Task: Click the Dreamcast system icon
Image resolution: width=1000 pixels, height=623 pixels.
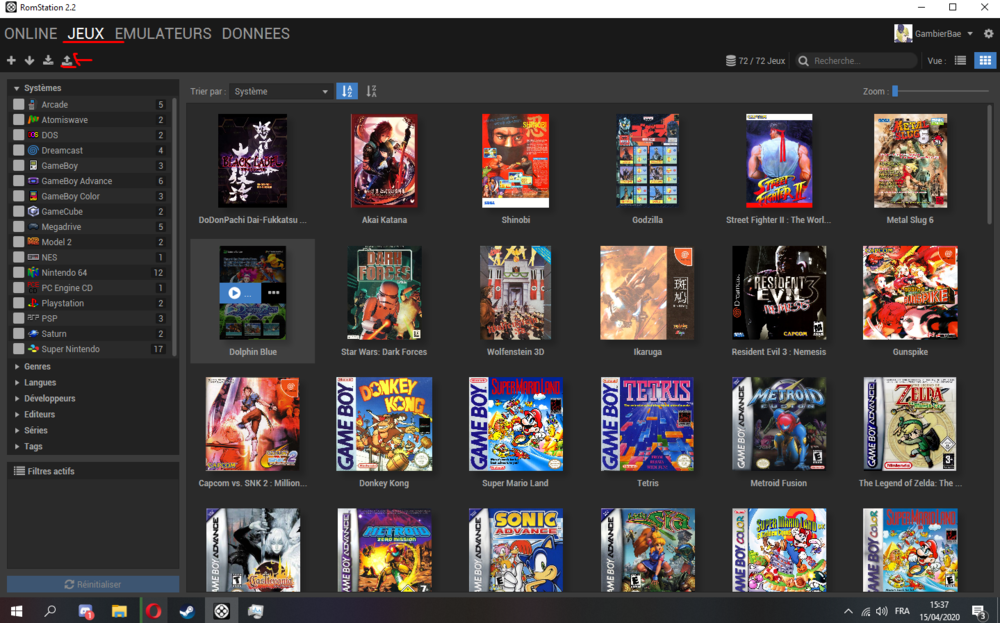Action: click(x=33, y=150)
